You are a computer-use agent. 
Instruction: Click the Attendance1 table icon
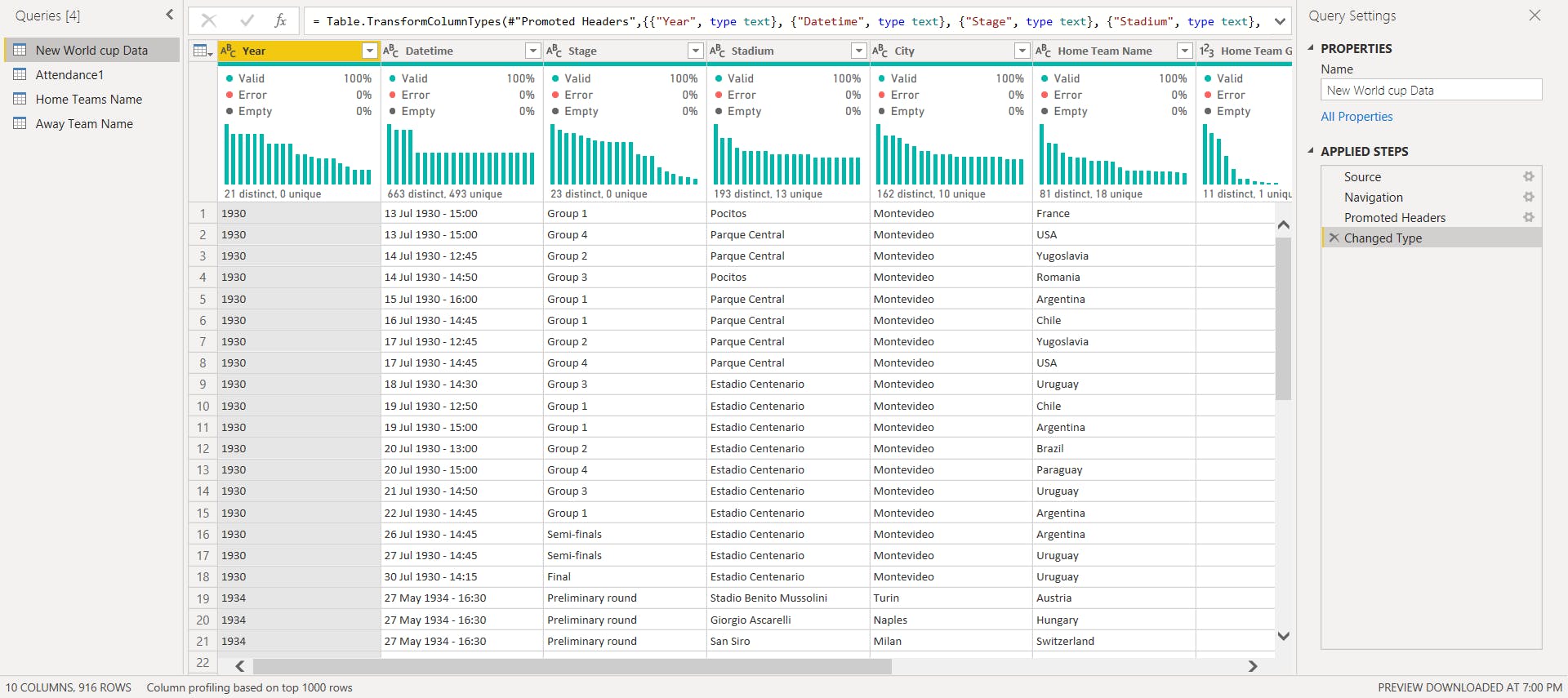click(20, 74)
